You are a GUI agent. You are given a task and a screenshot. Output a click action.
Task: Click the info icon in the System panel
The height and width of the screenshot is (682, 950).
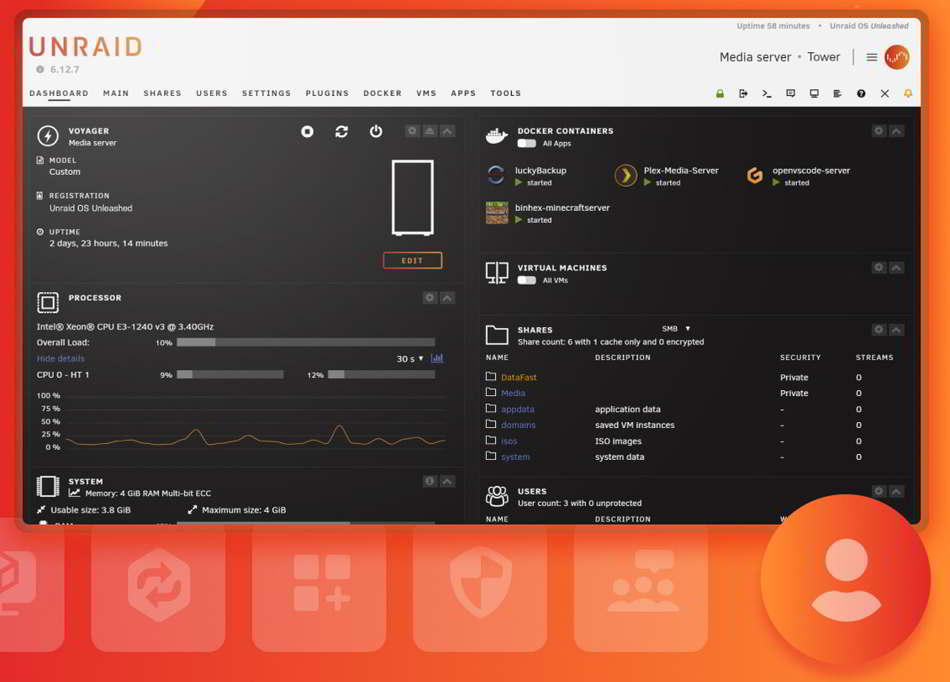click(430, 481)
